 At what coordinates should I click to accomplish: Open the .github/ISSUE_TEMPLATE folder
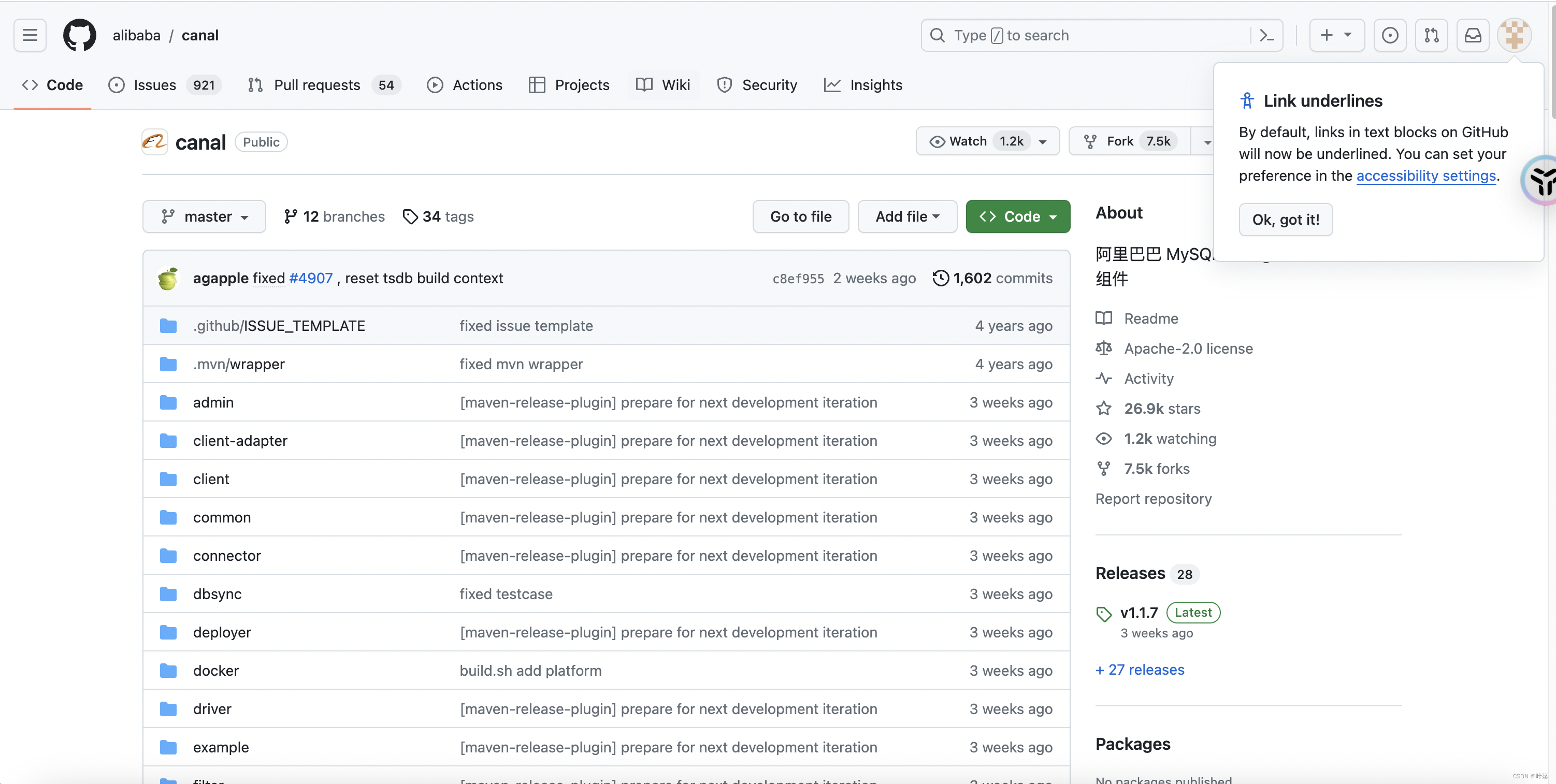click(279, 326)
